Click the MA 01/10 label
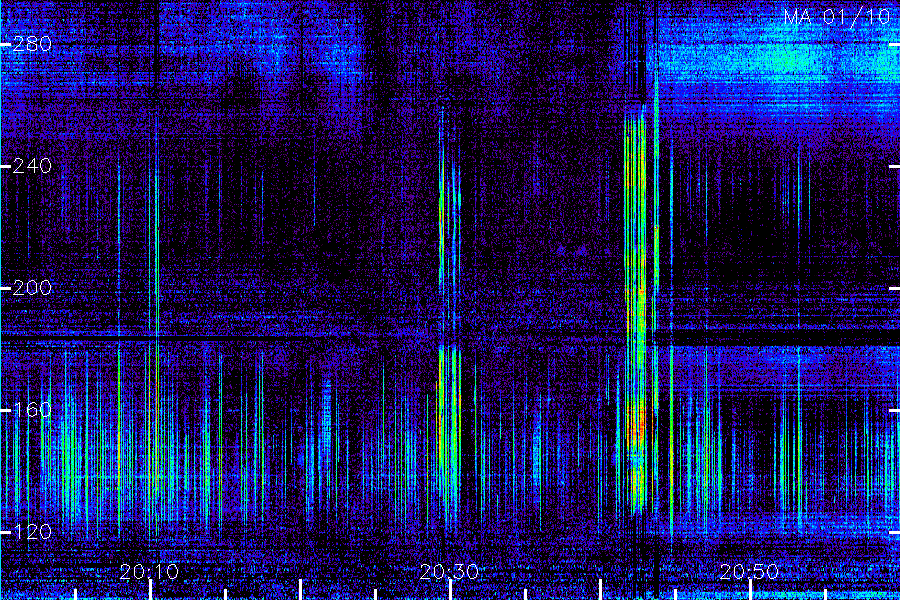 point(837,17)
